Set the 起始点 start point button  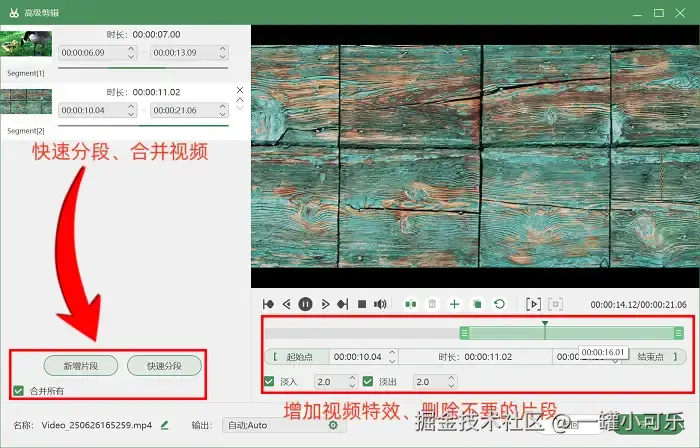coord(298,357)
